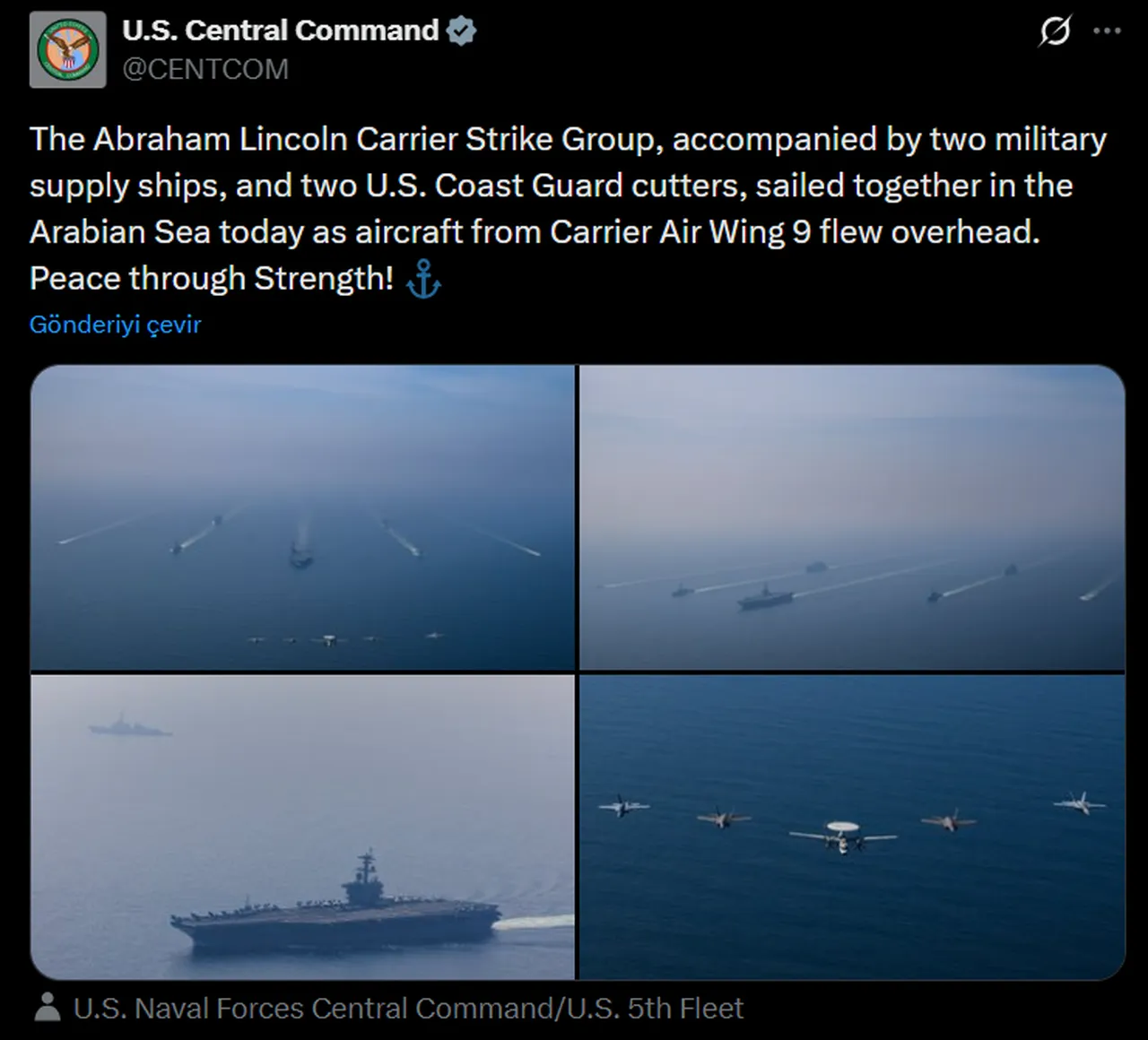Image resolution: width=1148 pixels, height=1040 pixels.
Task: View the bottom-left aircraft carrier close-up photo
Action: (x=302, y=827)
